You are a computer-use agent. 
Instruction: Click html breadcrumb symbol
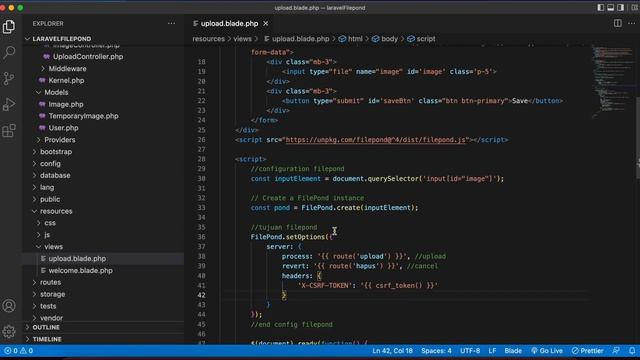351,39
